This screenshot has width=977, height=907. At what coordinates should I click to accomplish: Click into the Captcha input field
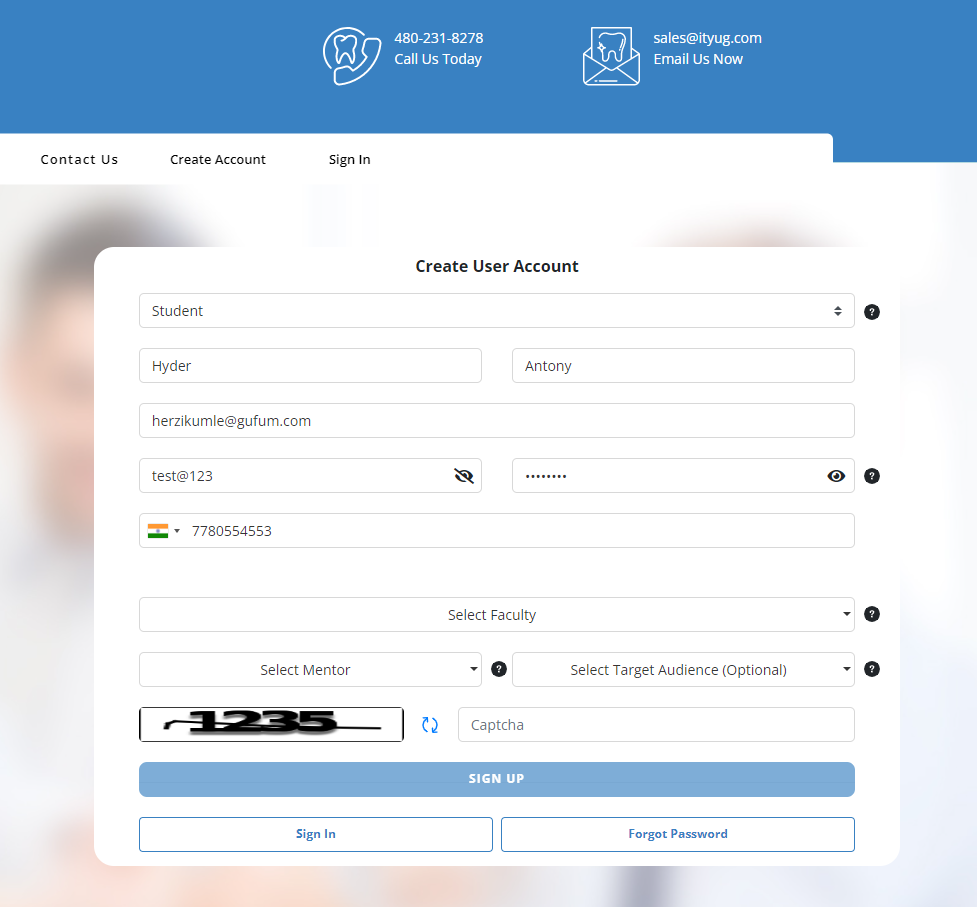click(x=655, y=725)
